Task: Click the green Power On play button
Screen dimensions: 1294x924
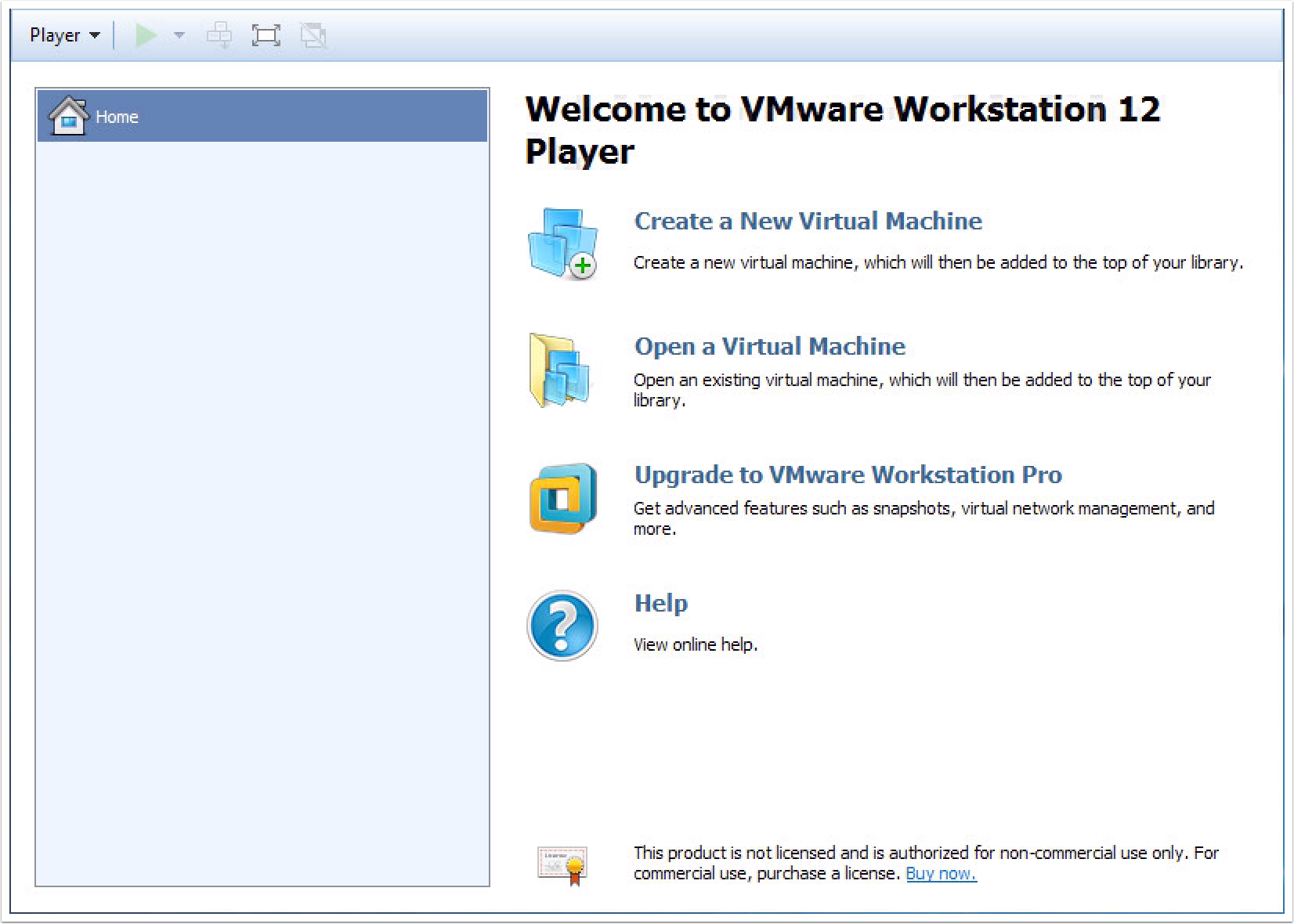Action: 146,35
